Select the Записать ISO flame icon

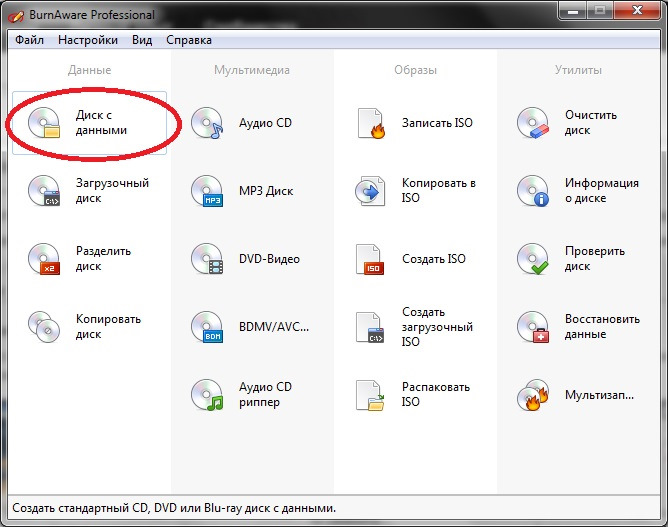pos(371,123)
